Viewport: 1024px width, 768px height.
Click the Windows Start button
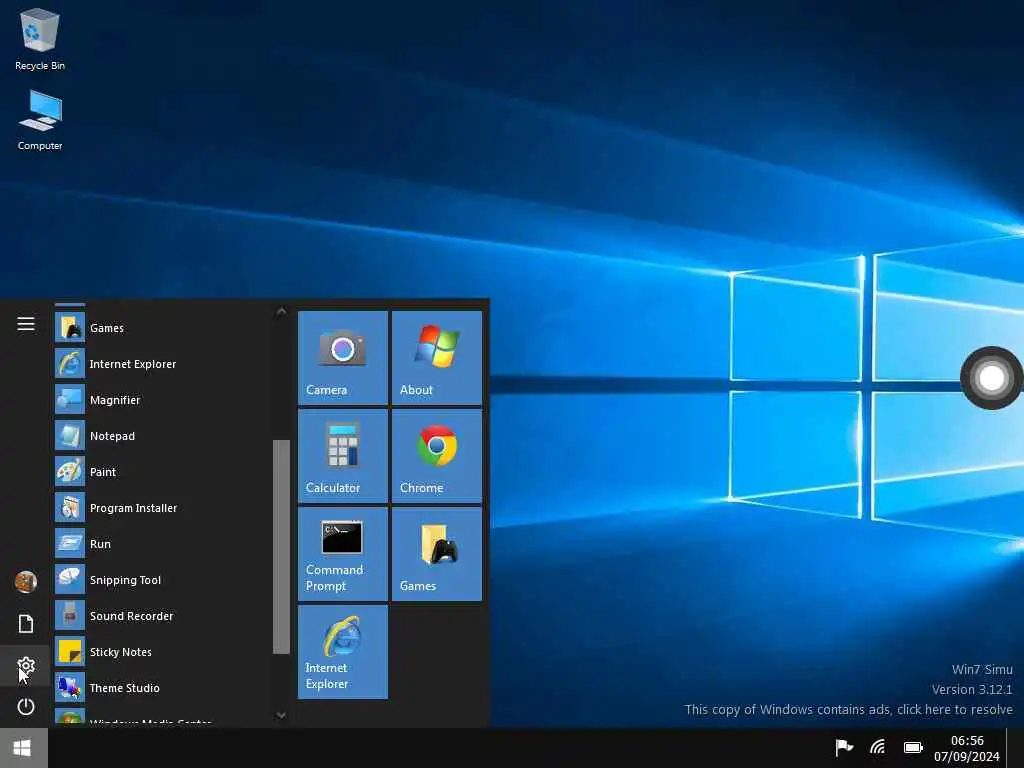(x=23, y=748)
